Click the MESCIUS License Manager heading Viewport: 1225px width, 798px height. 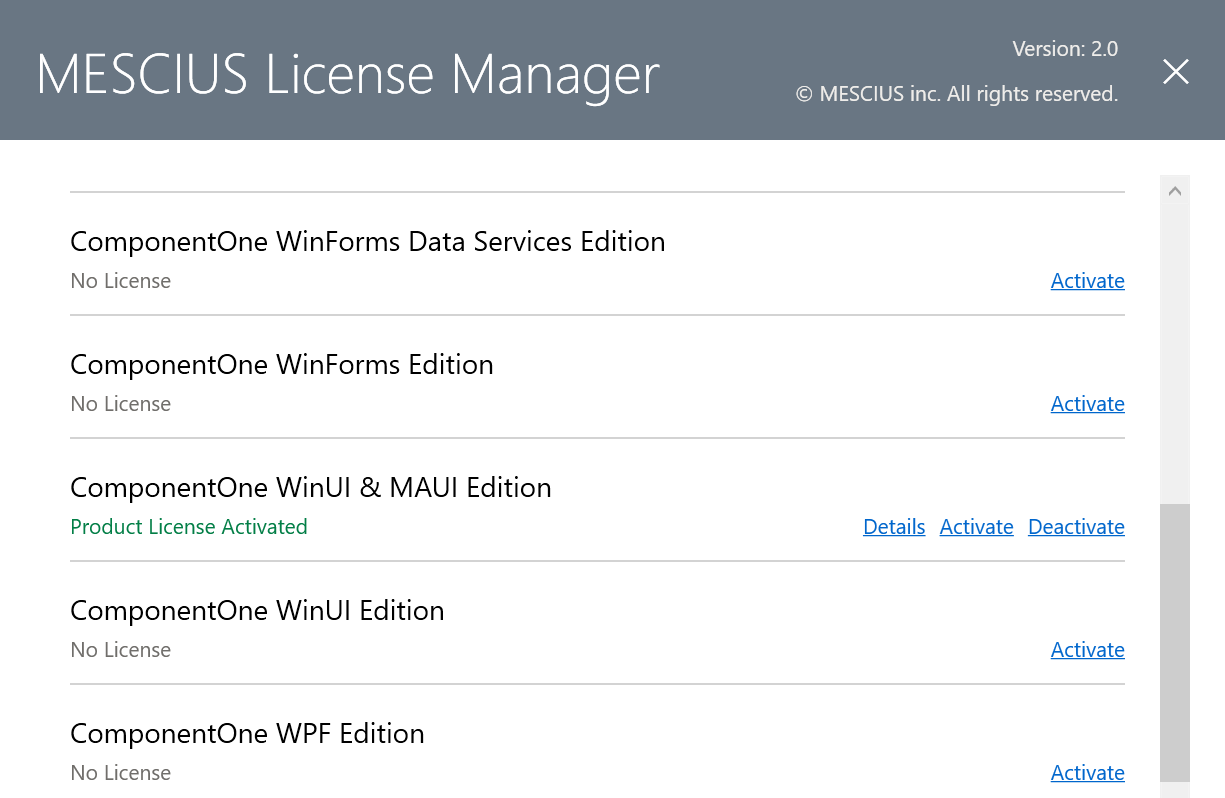tap(348, 74)
